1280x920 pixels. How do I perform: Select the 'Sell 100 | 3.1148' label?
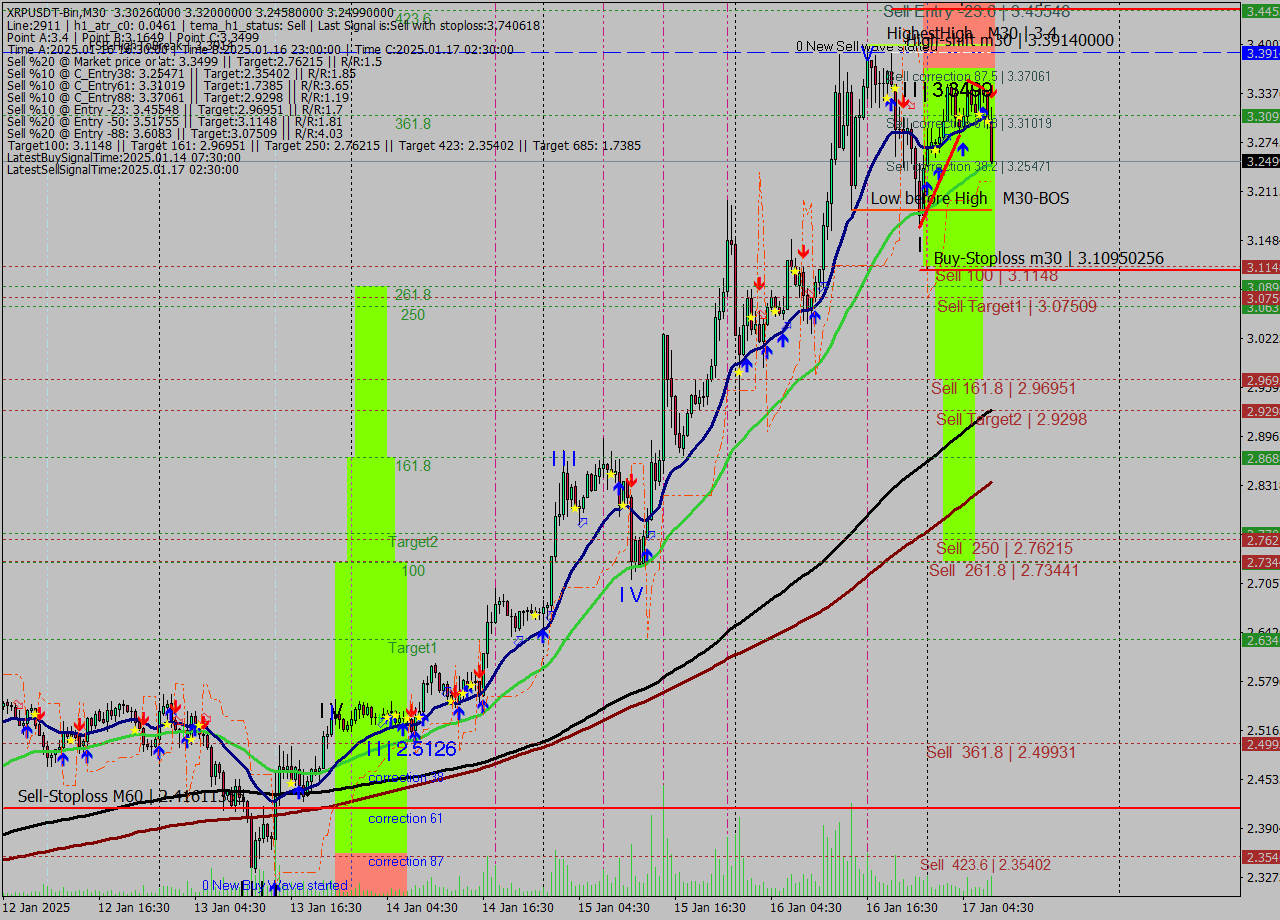coord(996,275)
